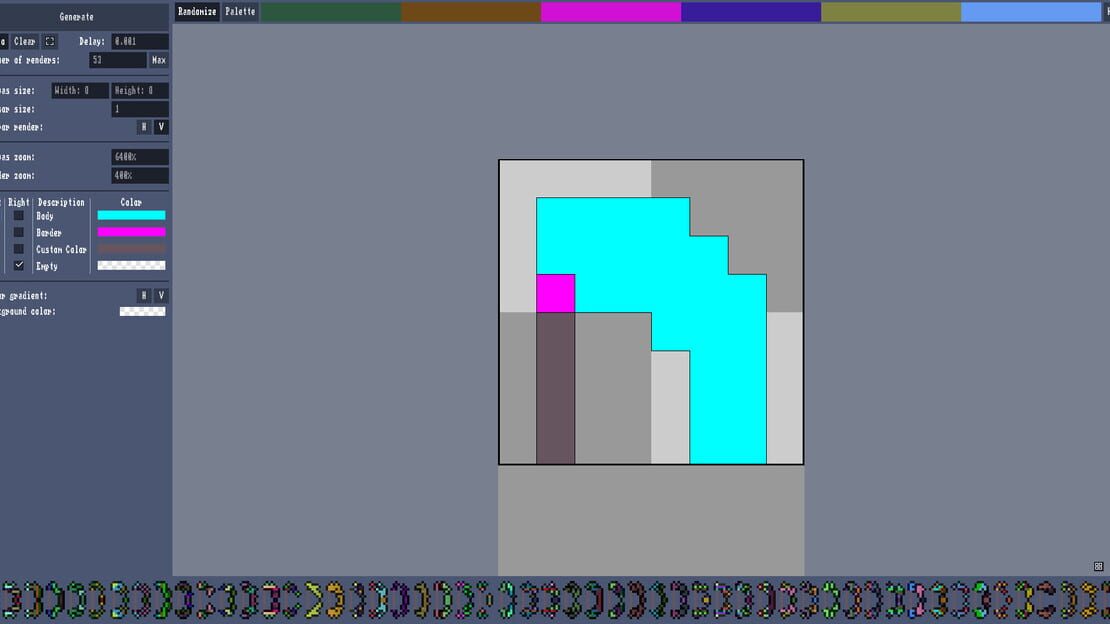The width and height of the screenshot is (1110, 624).
Task: Click the "Color" column header
Action: click(x=131, y=203)
